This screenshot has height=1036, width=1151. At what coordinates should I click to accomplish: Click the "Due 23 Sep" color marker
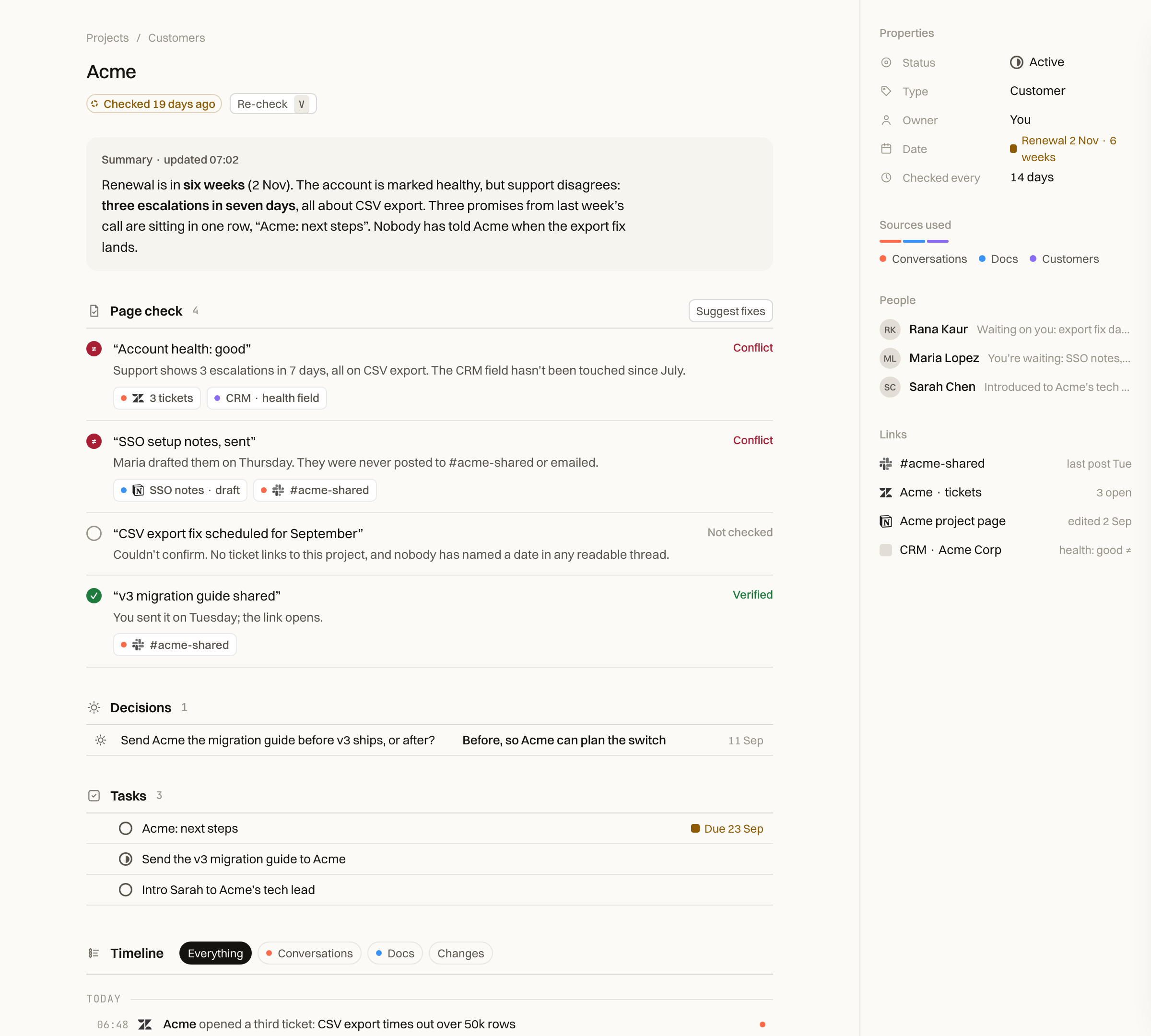(x=695, y=828)
